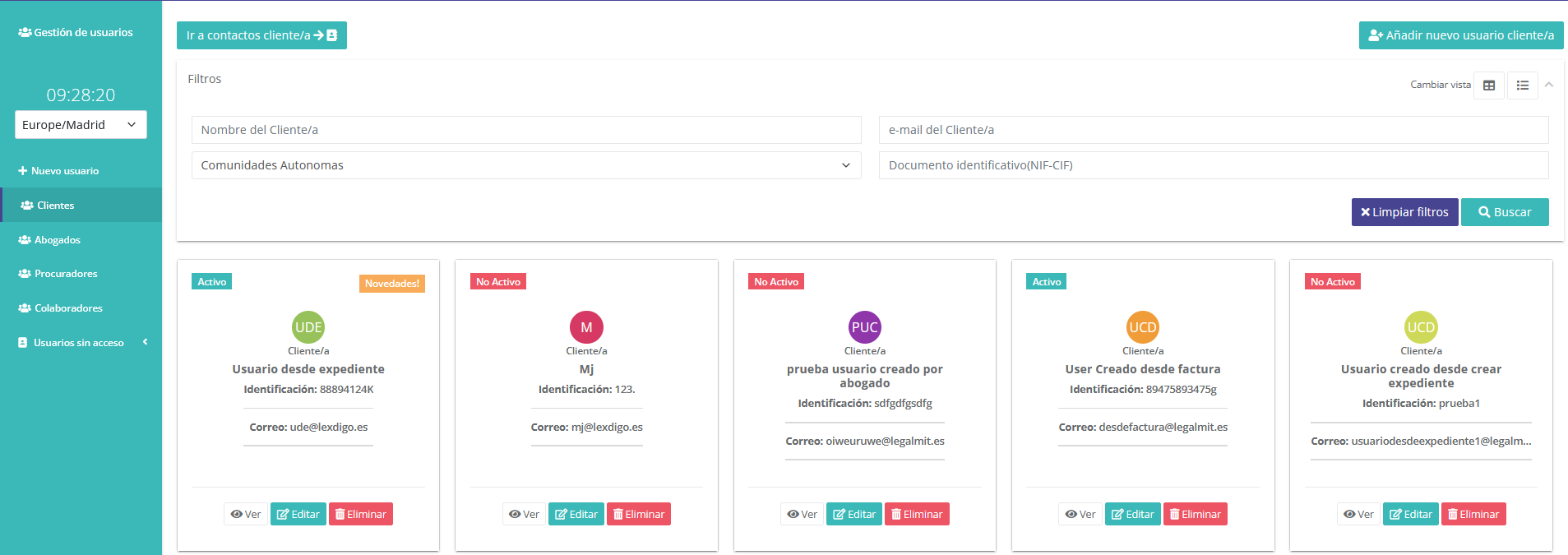This screenshot has width=1568, height=555.
Task: Click the green UDE avatar circle
Action: 308,327
